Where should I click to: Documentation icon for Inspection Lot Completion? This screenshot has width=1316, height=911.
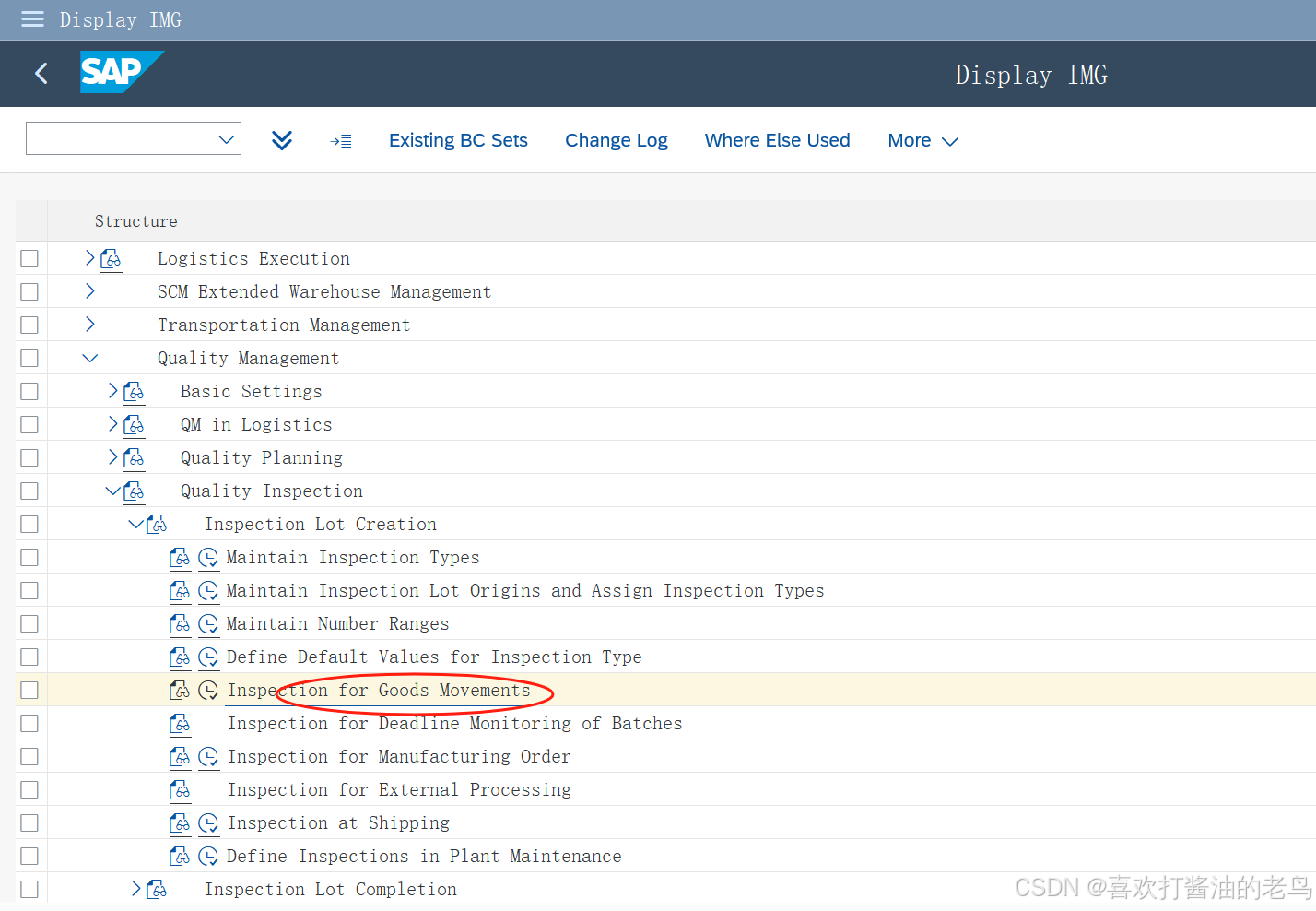[x=157, y=890]
